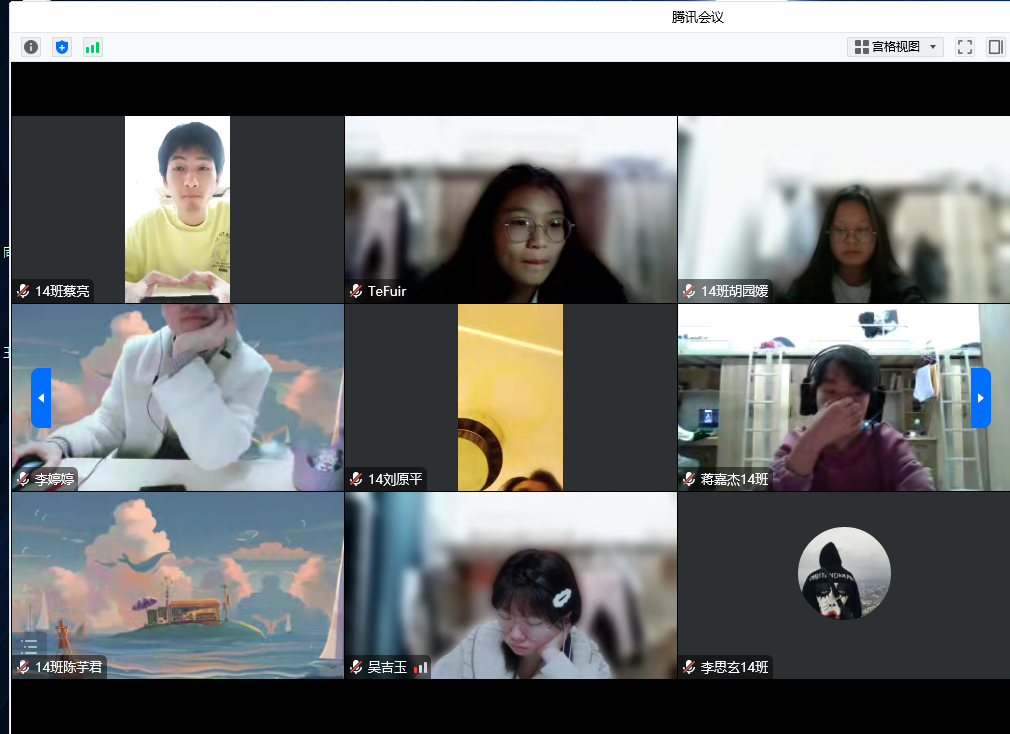Open the meeting info icon
The height and width of the screenshot is (734, 1010).
(x=31, y=47)
